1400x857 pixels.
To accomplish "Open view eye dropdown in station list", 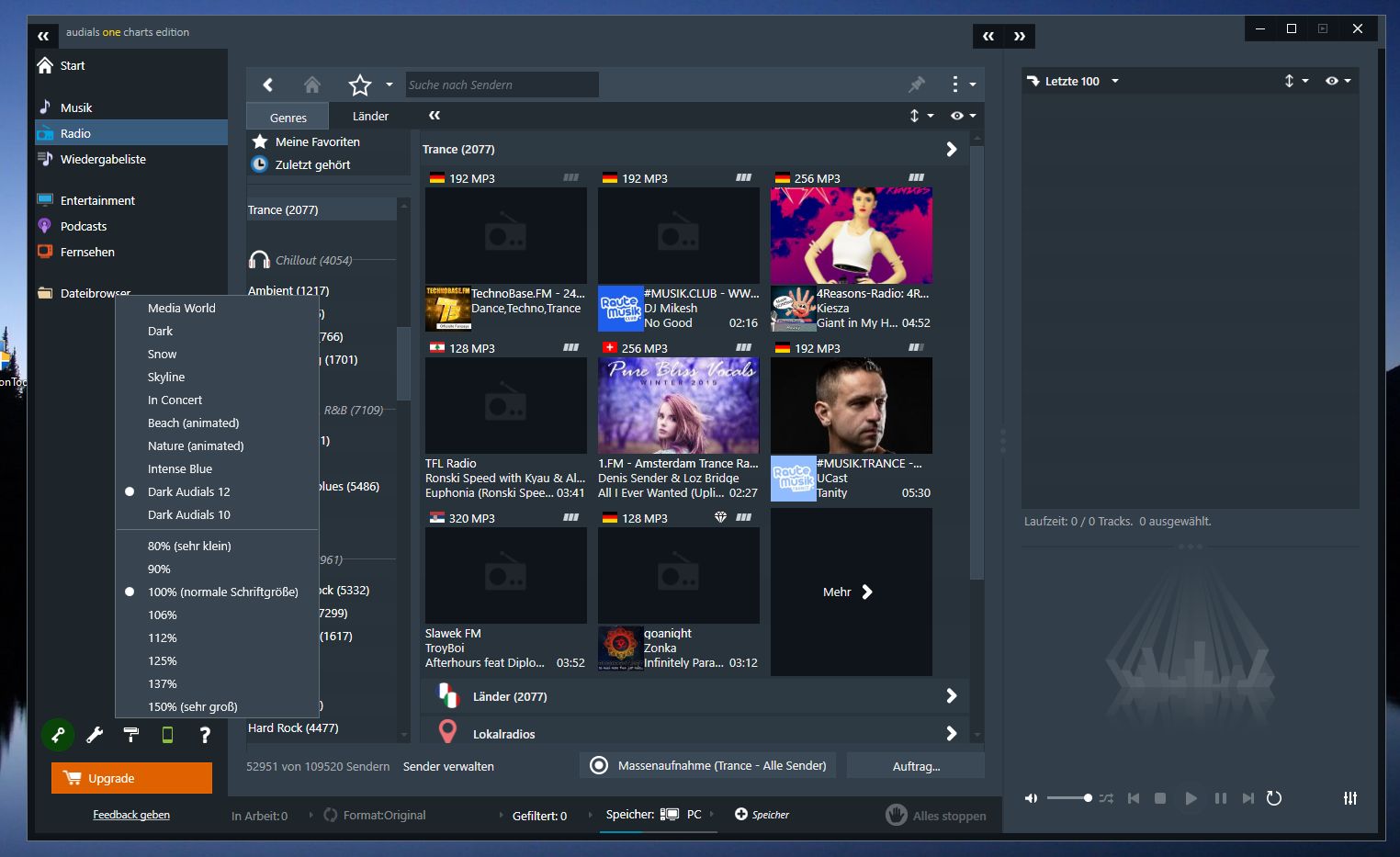I will point(964,116).
